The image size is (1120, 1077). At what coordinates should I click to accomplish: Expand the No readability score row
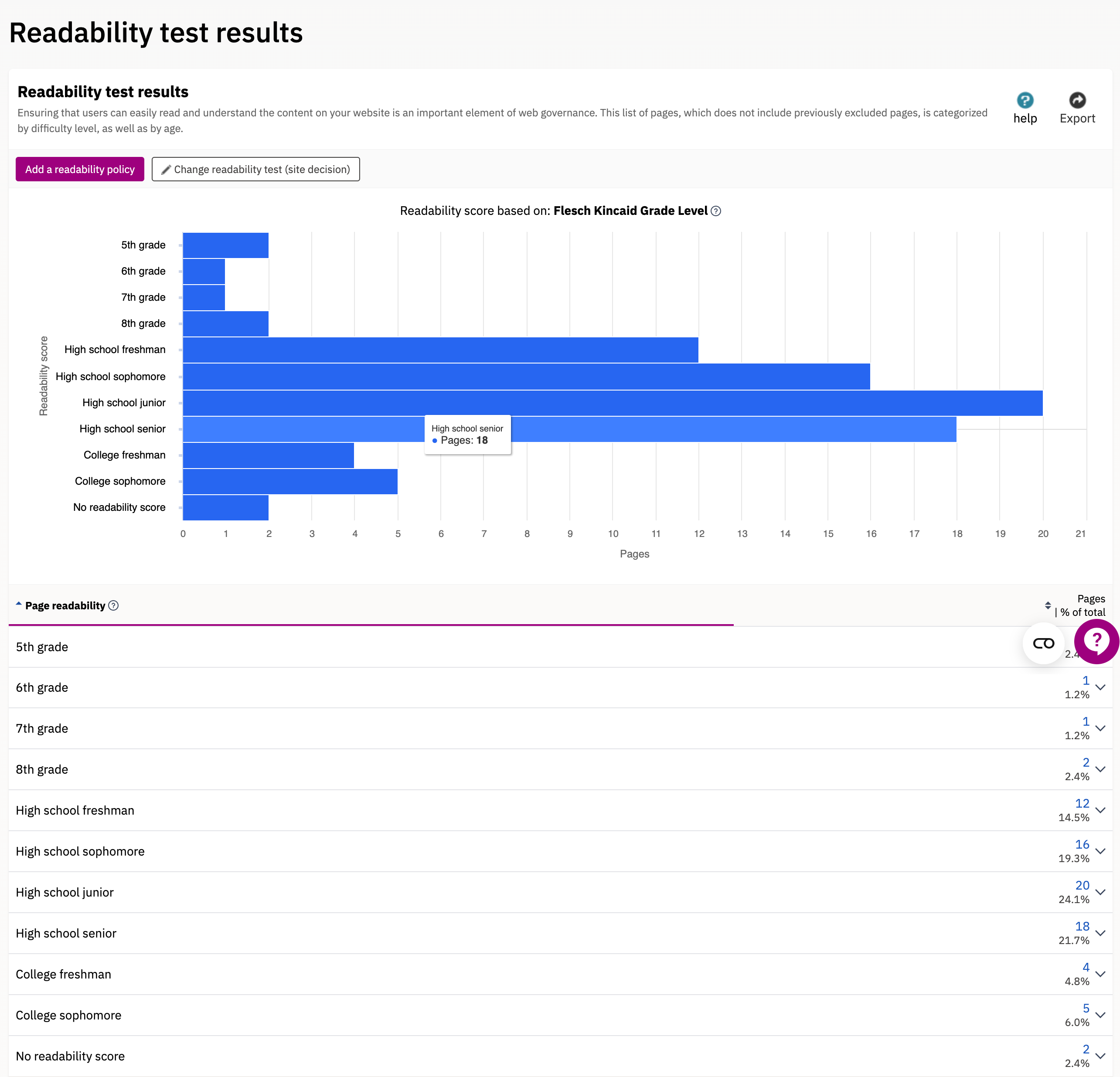(1100, 1056)
